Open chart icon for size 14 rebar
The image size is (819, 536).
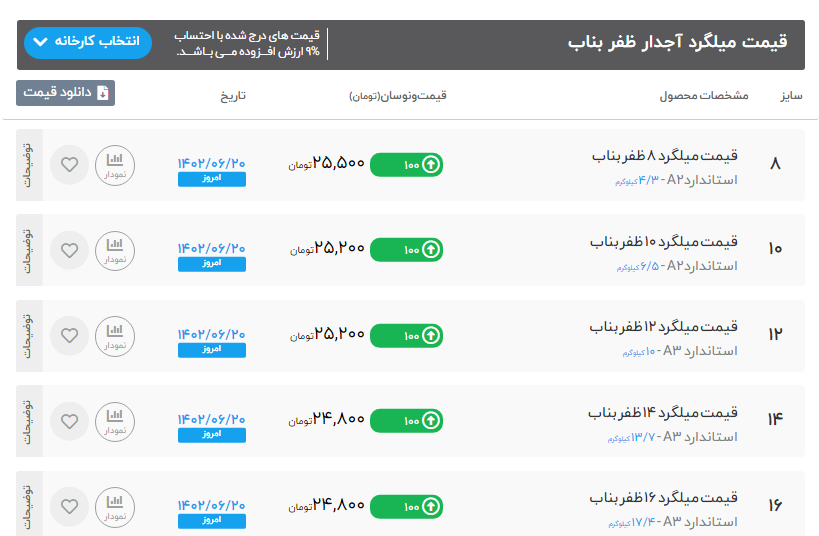click(114, 421)
